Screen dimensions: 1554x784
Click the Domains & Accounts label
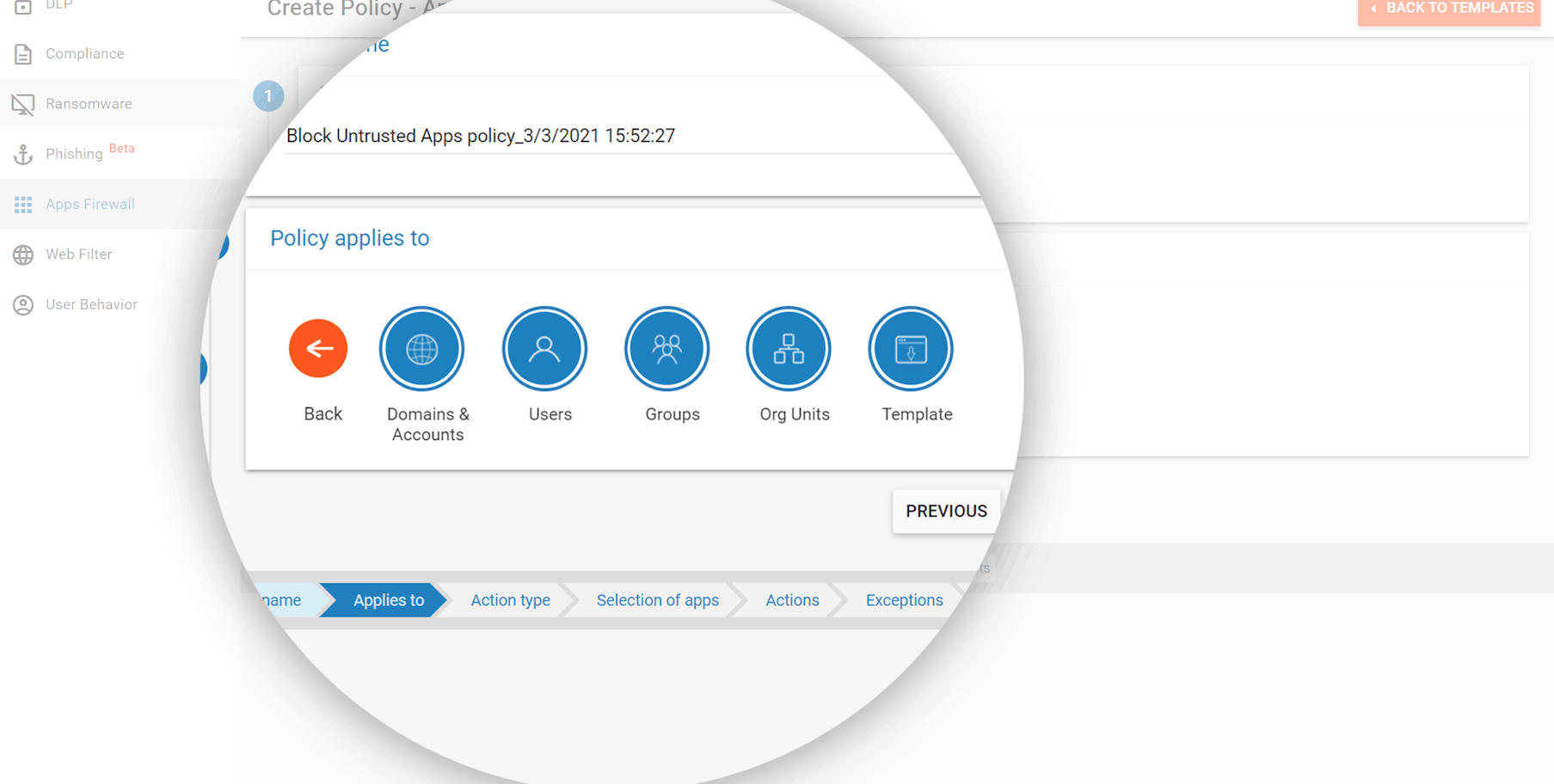coord(428,425)
